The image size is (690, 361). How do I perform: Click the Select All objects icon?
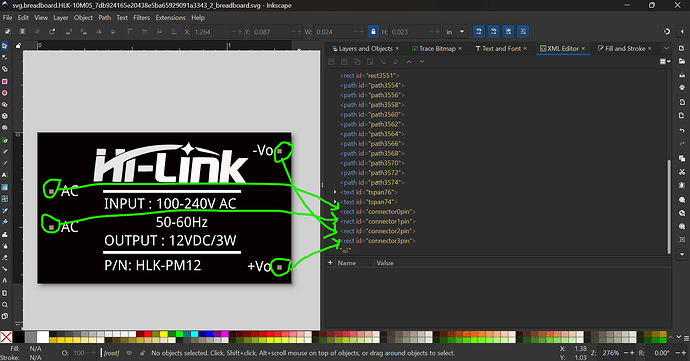pyautogui.click(x=7, y=32)
